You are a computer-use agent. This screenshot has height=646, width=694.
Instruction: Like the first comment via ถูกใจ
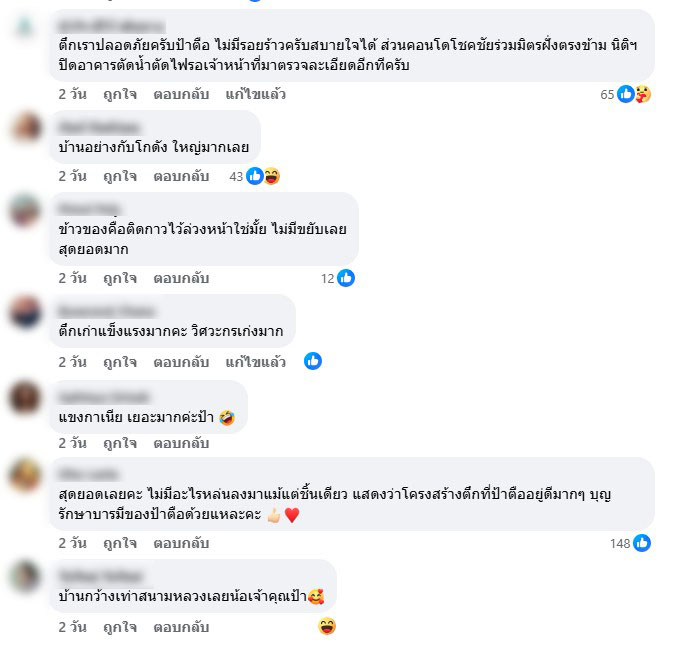coord(120,94)
